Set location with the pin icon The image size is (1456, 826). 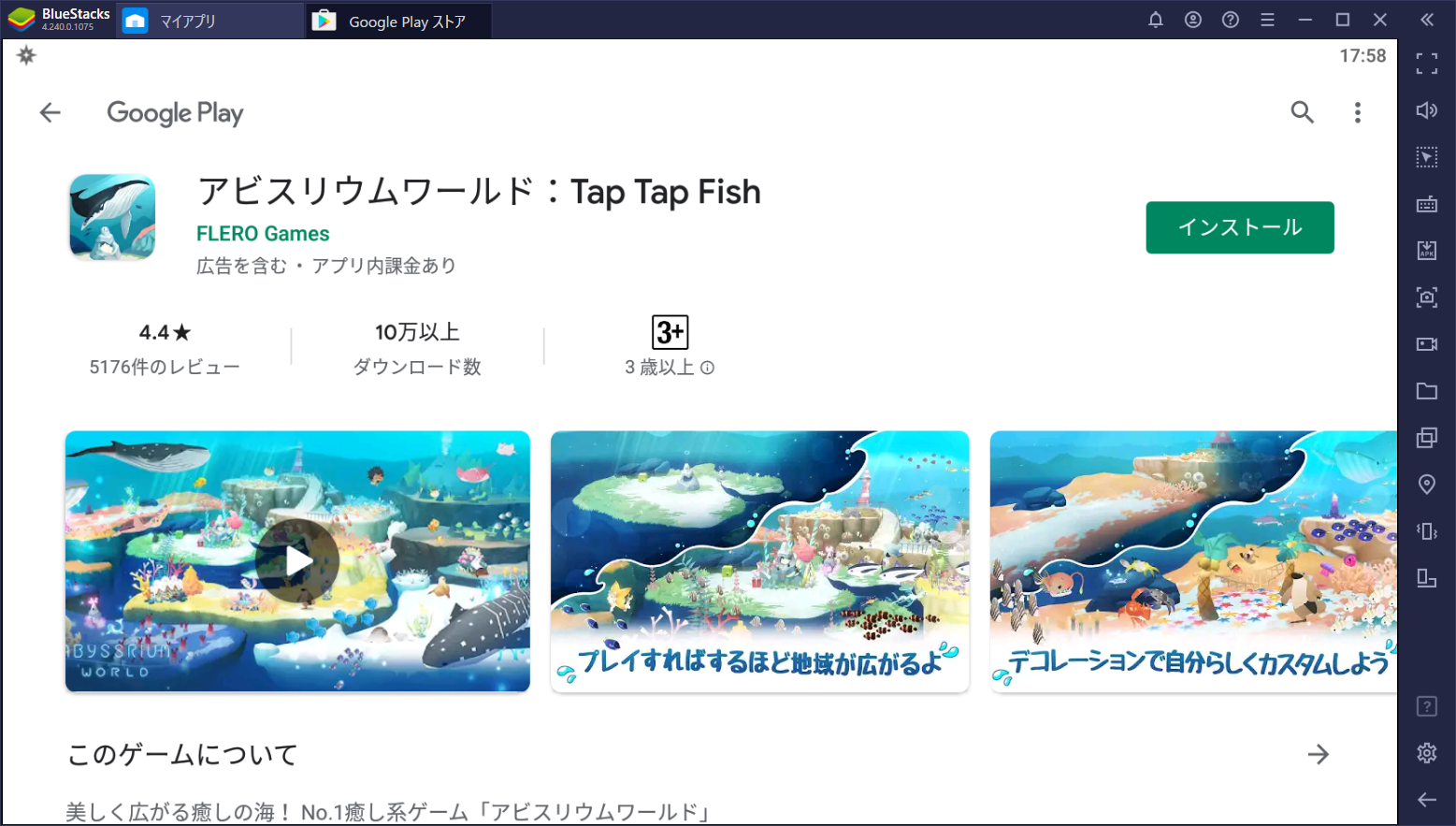tap(1427, 485)
